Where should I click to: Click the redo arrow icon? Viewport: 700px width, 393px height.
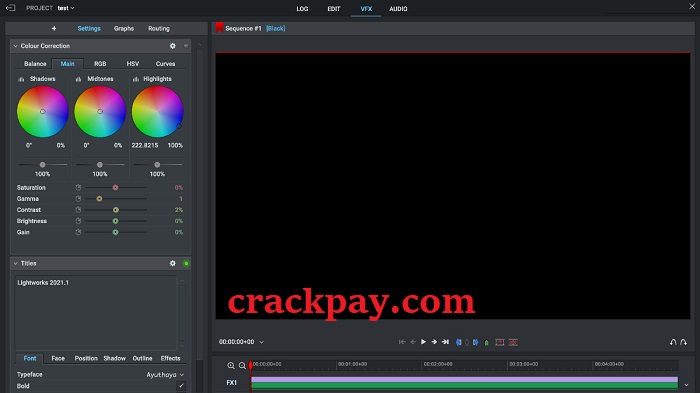click(x=683, y=342)
